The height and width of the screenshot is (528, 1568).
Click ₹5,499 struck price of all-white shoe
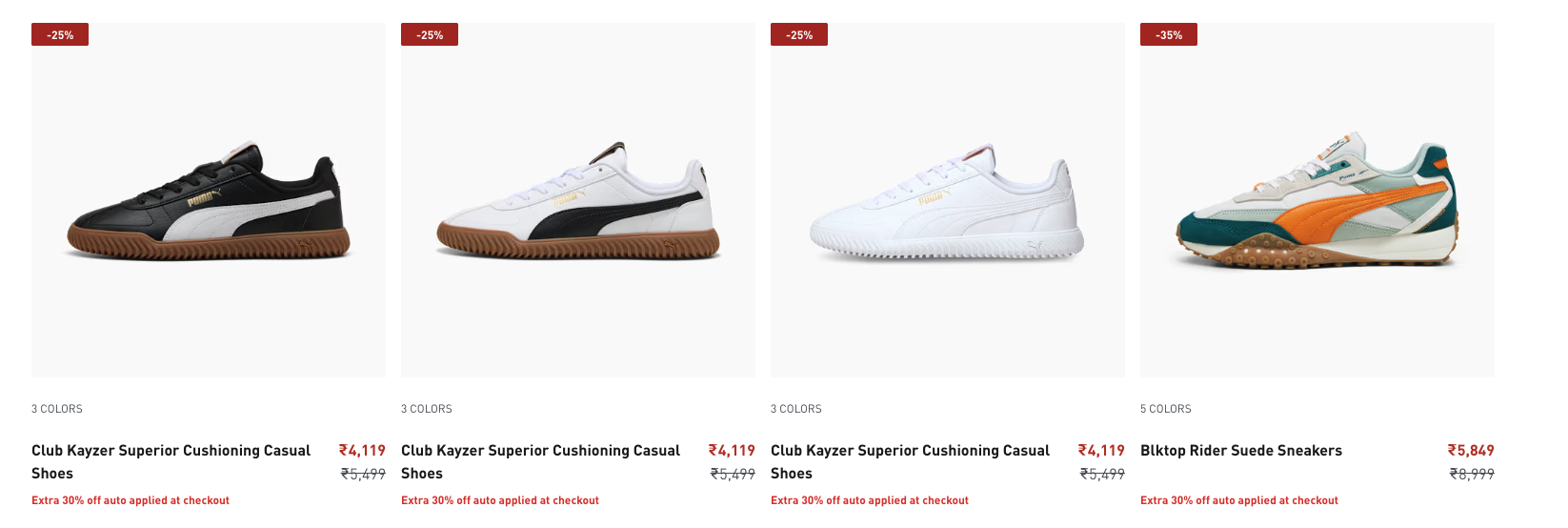coord(1102,474)
